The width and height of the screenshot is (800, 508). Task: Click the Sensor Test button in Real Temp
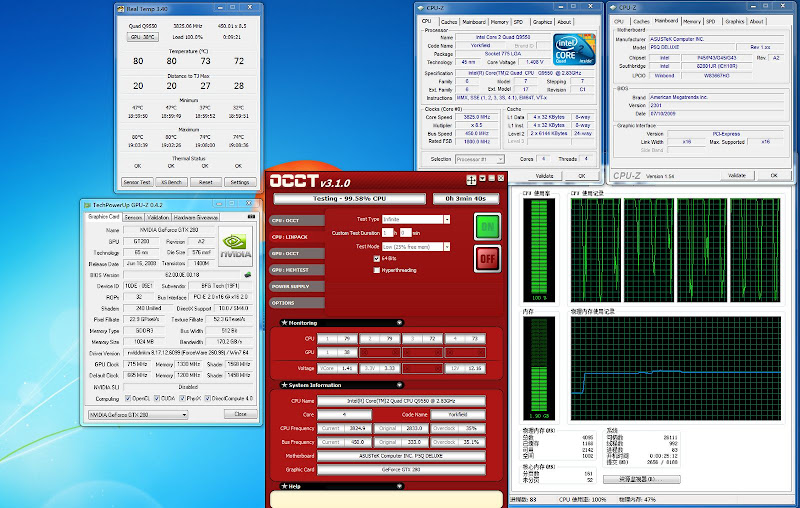coord(137,182)
